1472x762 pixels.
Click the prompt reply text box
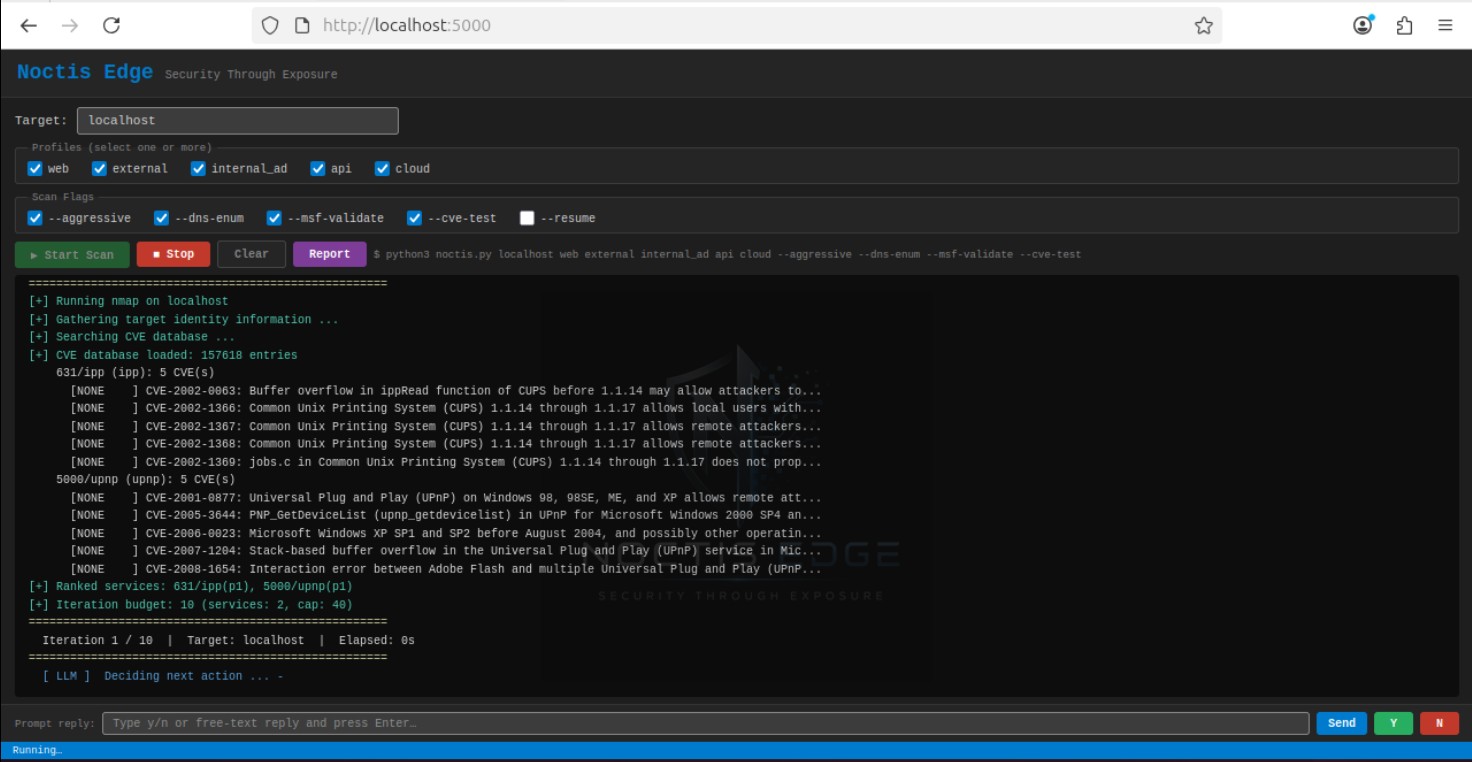[706, 723]
